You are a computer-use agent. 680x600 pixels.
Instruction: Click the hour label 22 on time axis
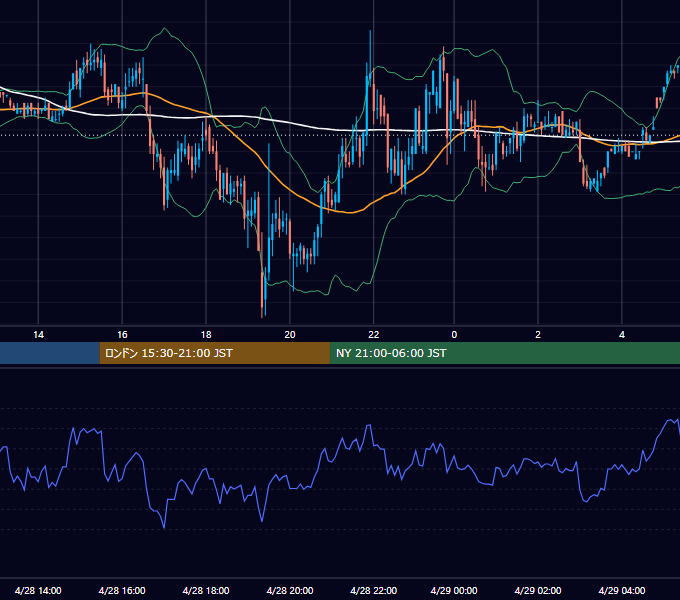click(373, 335)
